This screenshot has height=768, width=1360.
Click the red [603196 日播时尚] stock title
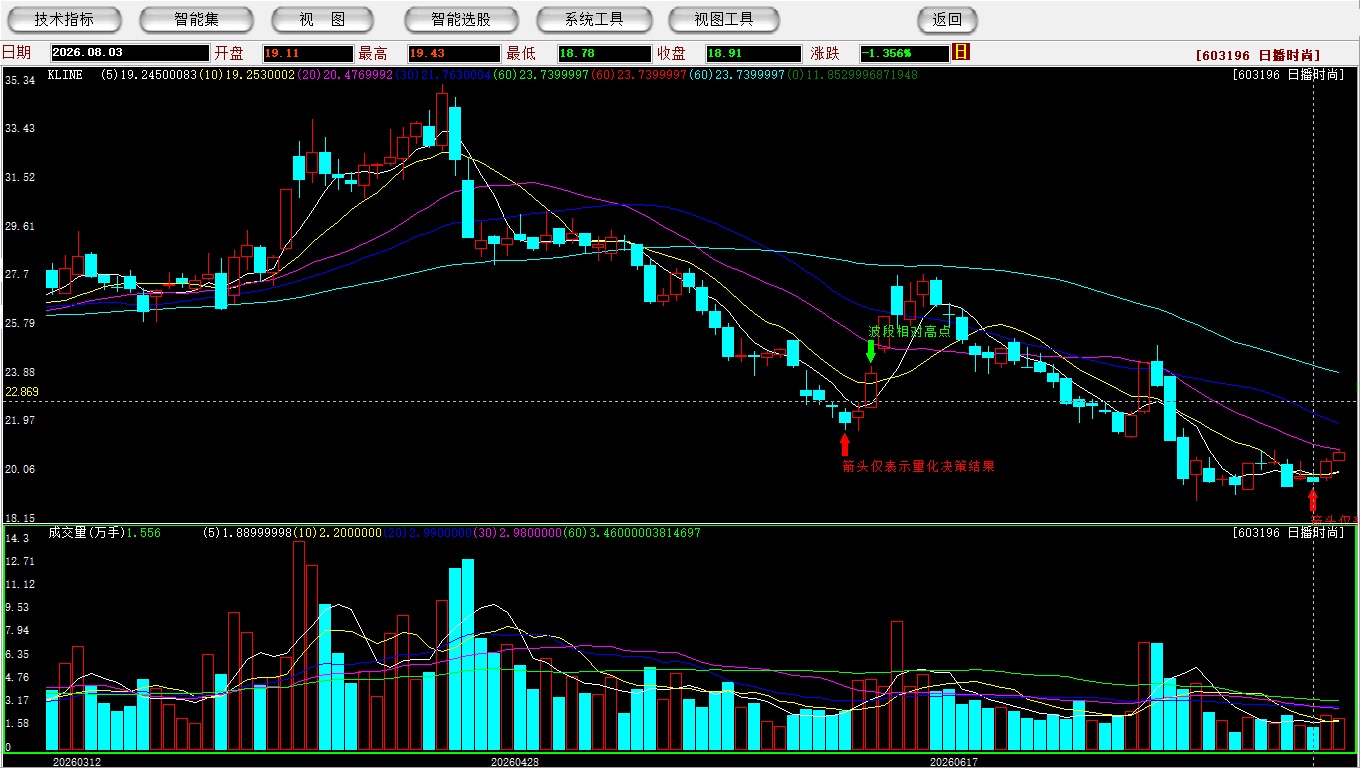pyautogui.click(x=1258, y=55)
